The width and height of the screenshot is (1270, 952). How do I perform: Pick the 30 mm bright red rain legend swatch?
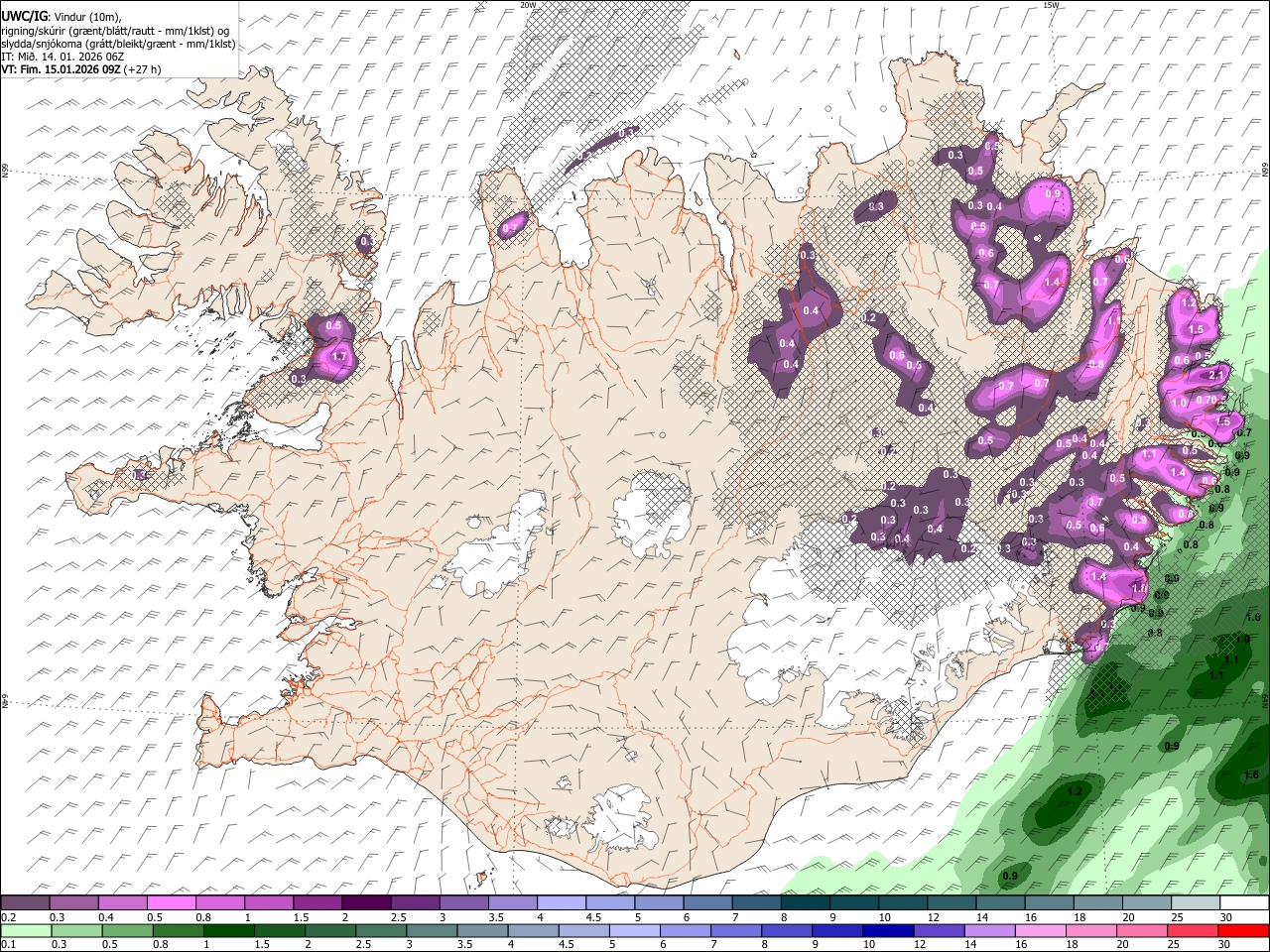(1243, 931)
